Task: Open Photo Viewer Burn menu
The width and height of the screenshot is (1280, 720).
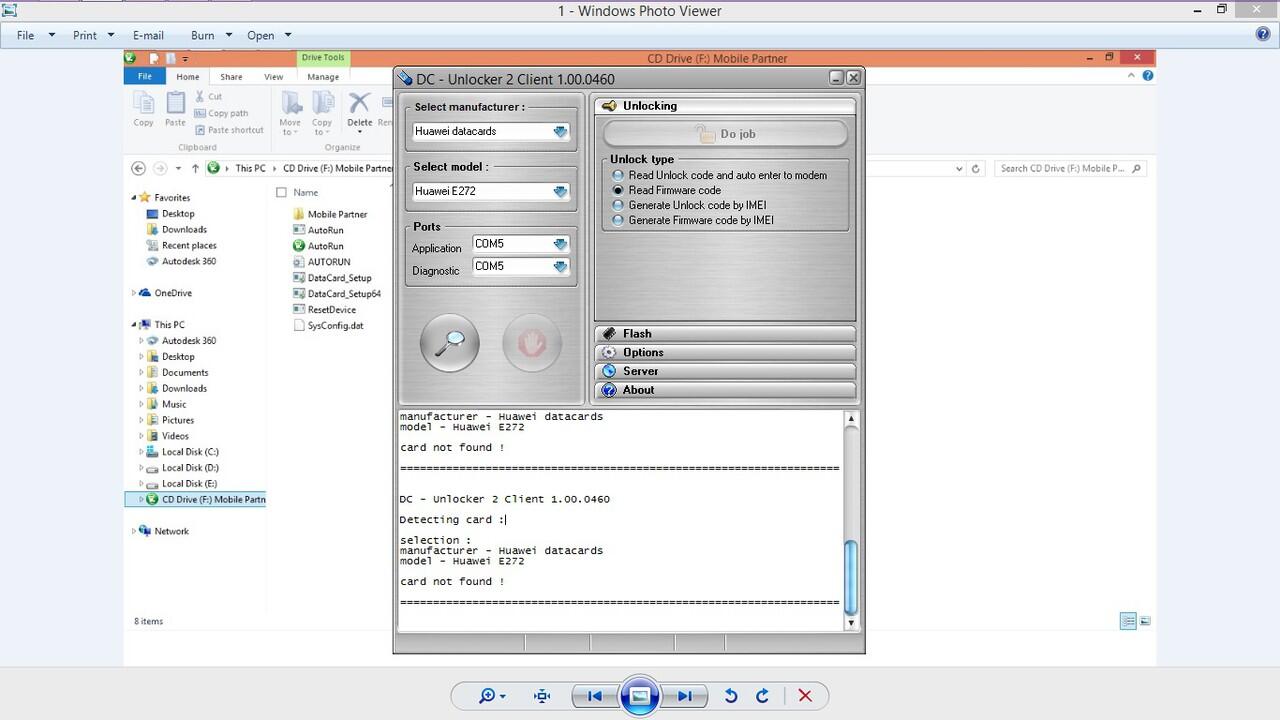Action: point(210,35)
